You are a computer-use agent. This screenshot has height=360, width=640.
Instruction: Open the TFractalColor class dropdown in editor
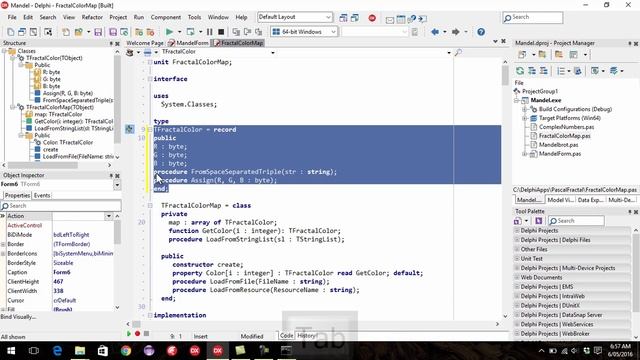tap(273, 52)
